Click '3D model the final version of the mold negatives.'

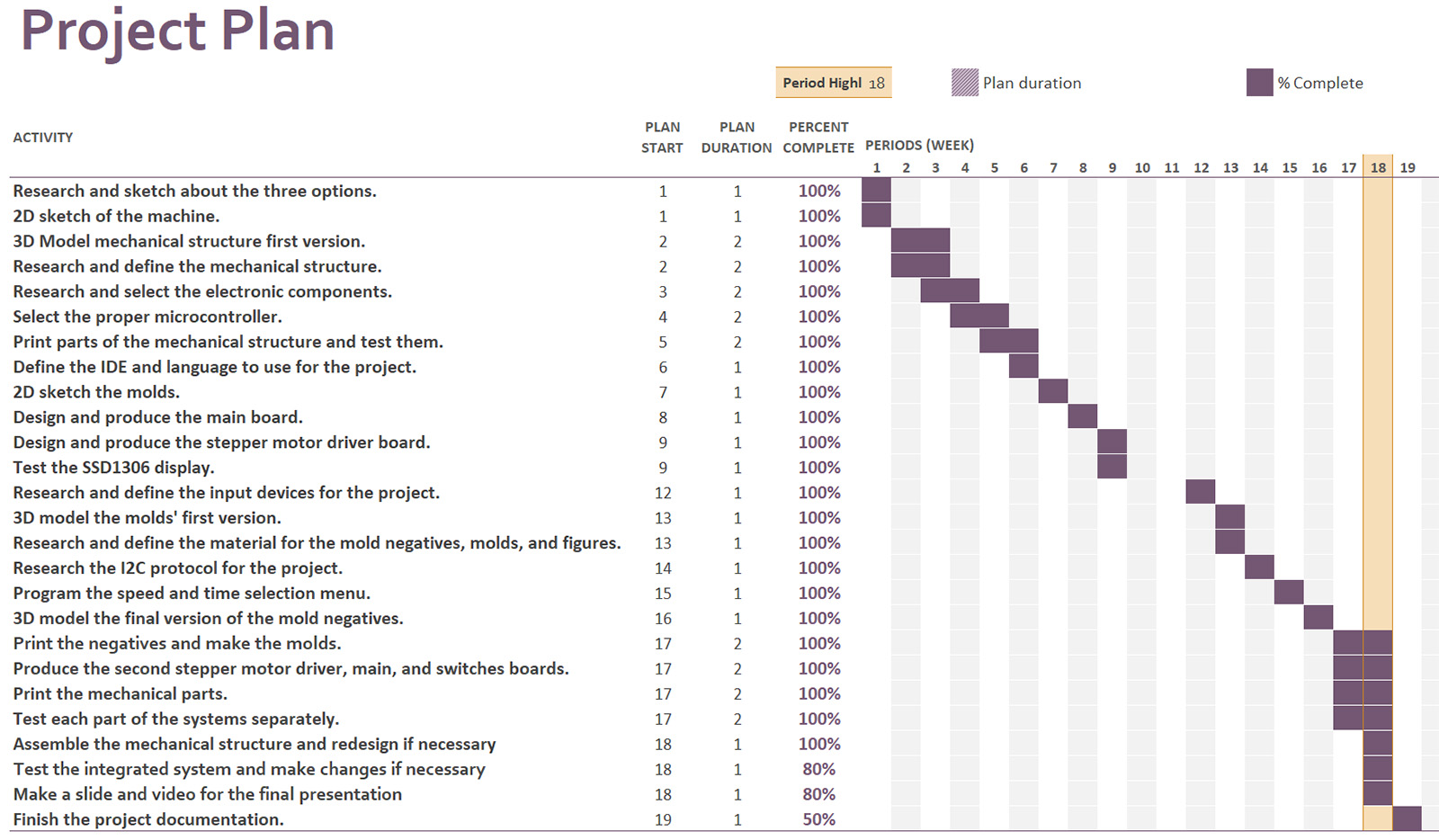(208, 620)
